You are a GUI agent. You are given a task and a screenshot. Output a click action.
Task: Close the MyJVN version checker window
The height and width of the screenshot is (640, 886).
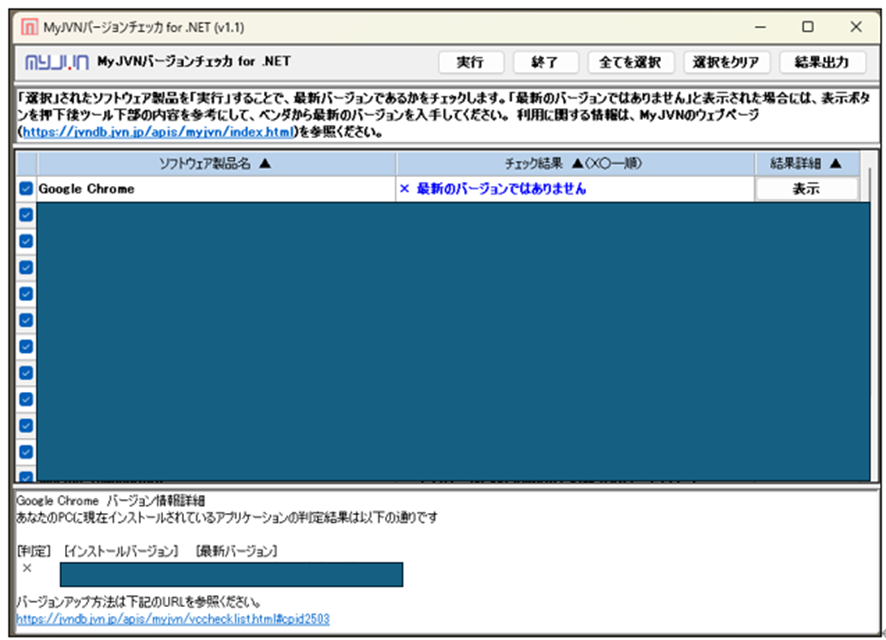[x=856, y=27]
